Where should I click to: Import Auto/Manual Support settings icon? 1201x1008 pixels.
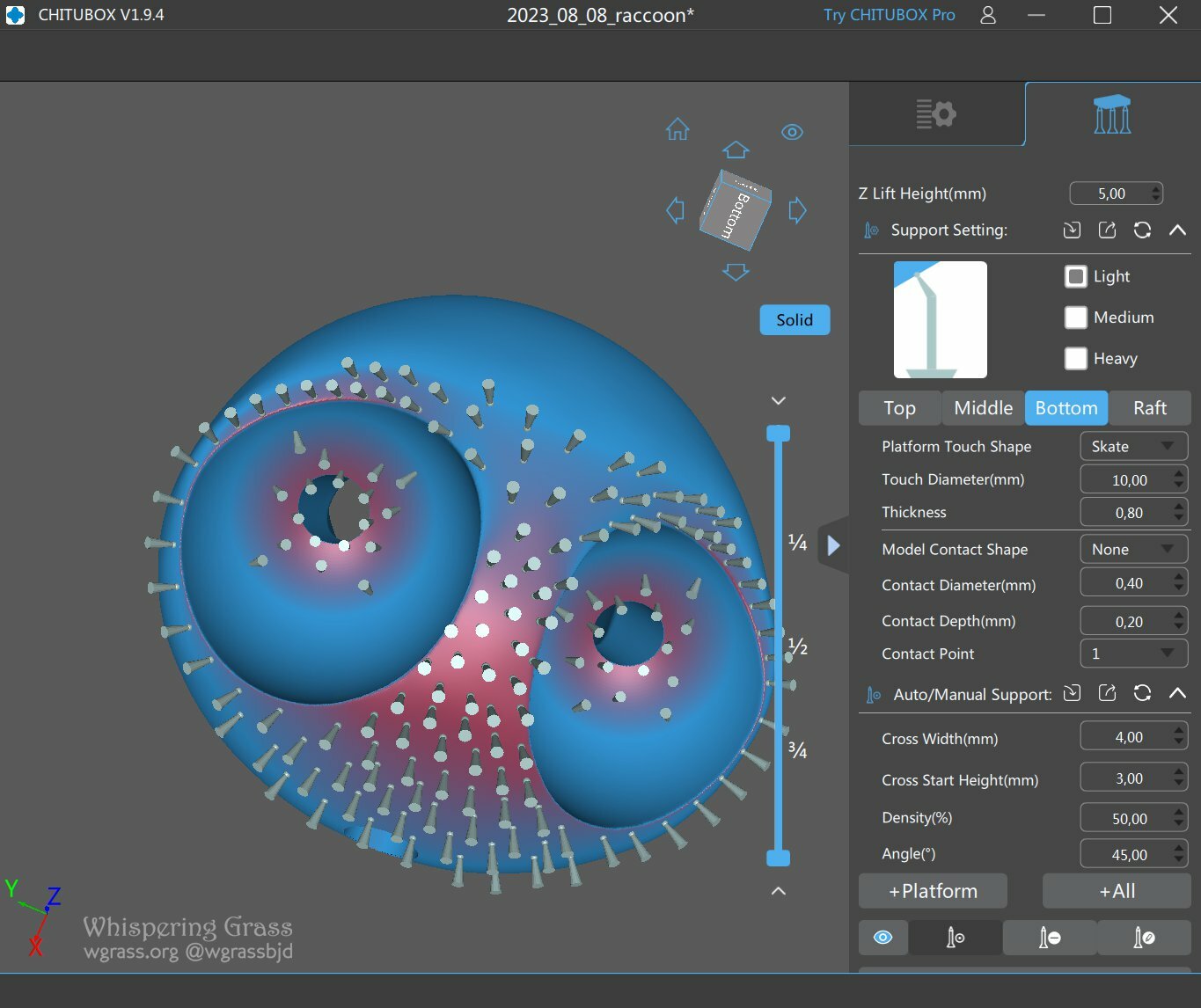tap(1072, 694)
